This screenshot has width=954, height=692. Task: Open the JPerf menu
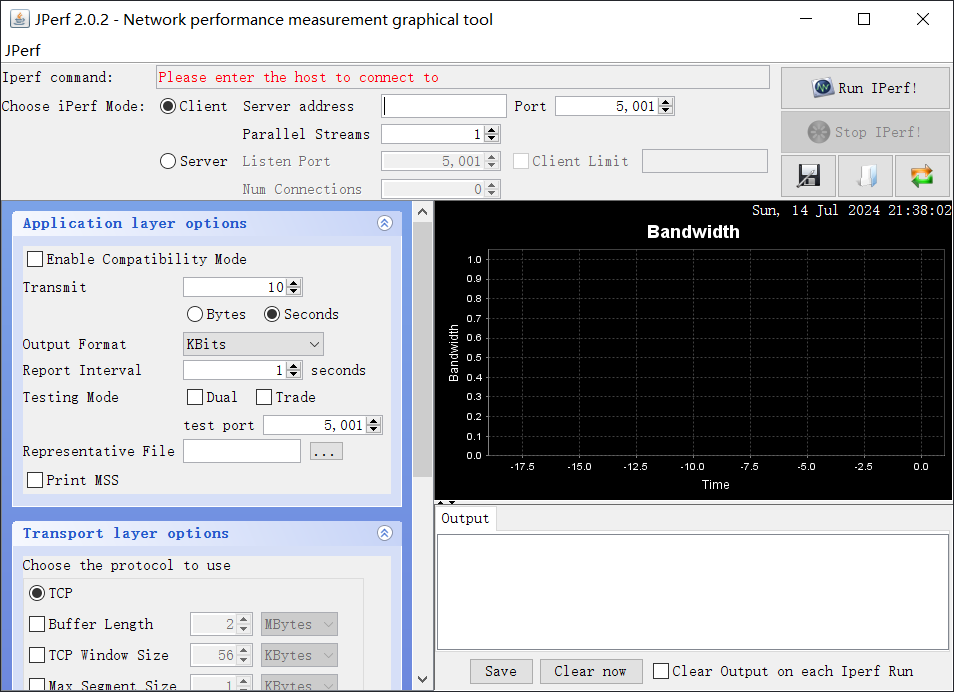(23, 51)
